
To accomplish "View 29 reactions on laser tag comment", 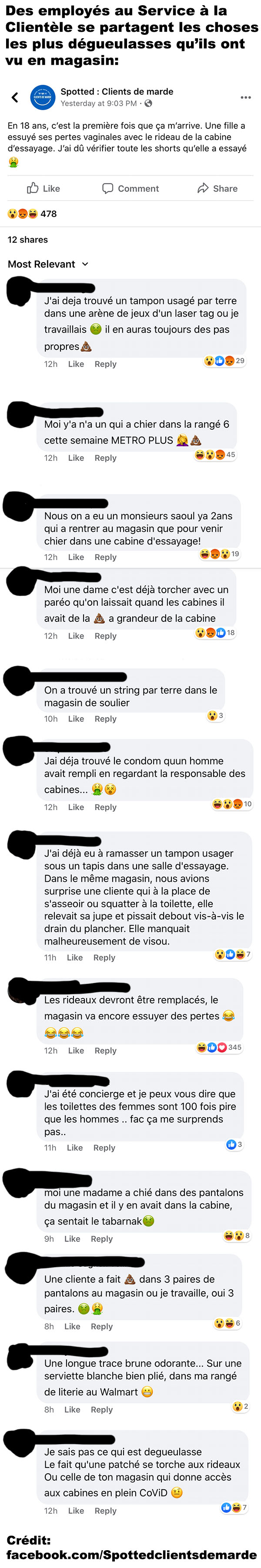I will coord(224,361).
